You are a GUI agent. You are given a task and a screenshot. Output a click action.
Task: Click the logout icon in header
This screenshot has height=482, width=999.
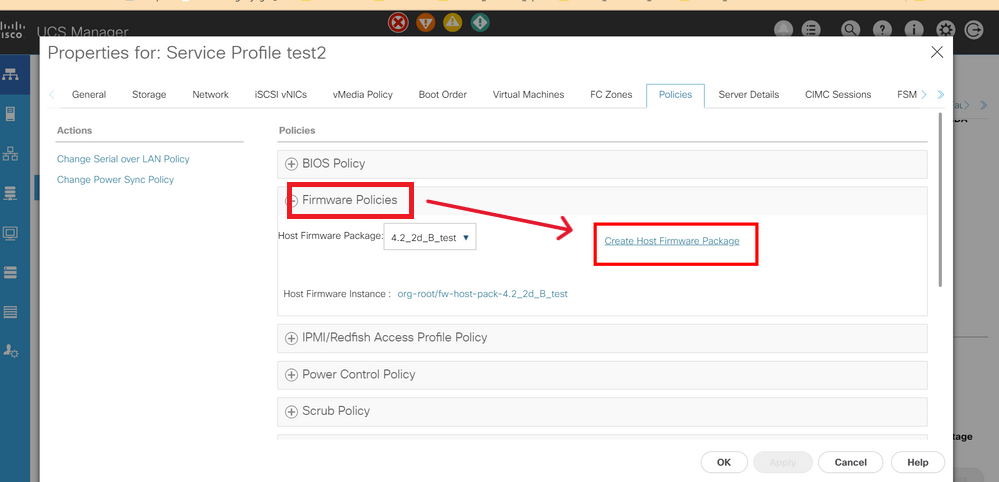[x=974, y=29]
